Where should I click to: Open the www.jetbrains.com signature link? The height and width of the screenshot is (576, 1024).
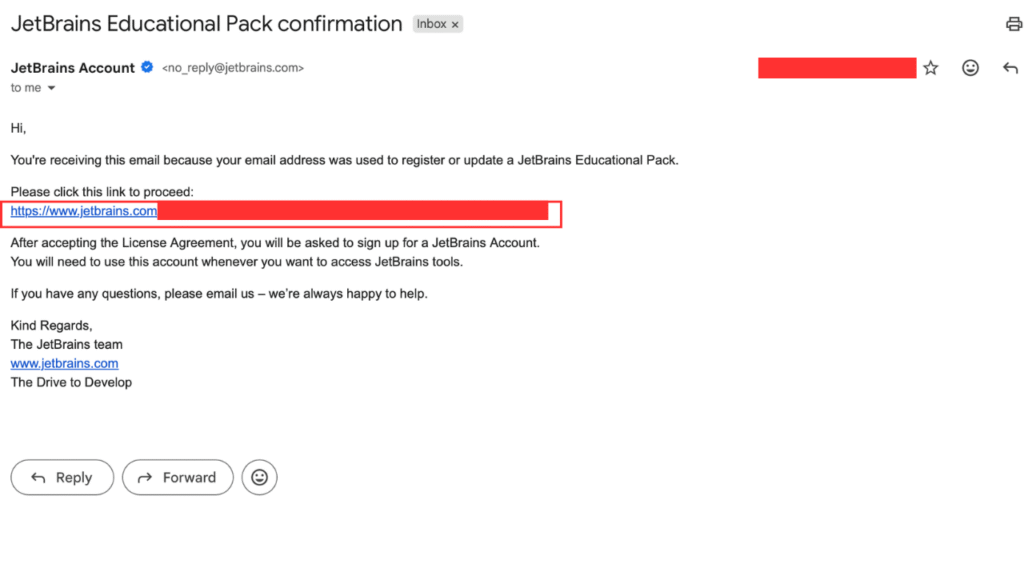64,363
